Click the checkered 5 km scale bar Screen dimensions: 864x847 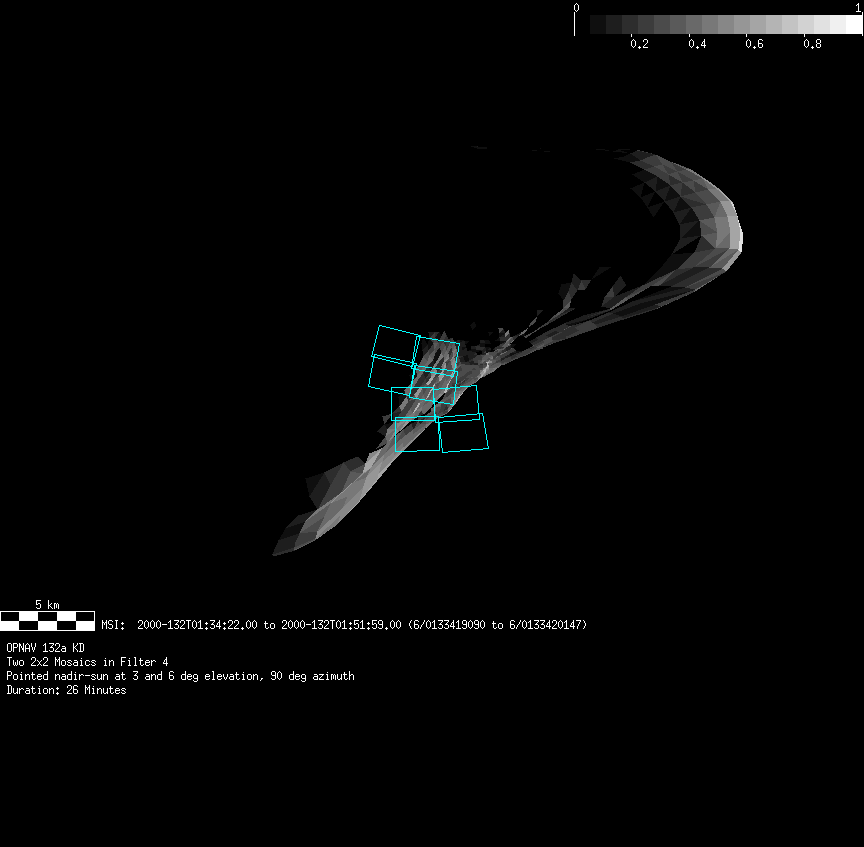47,621
